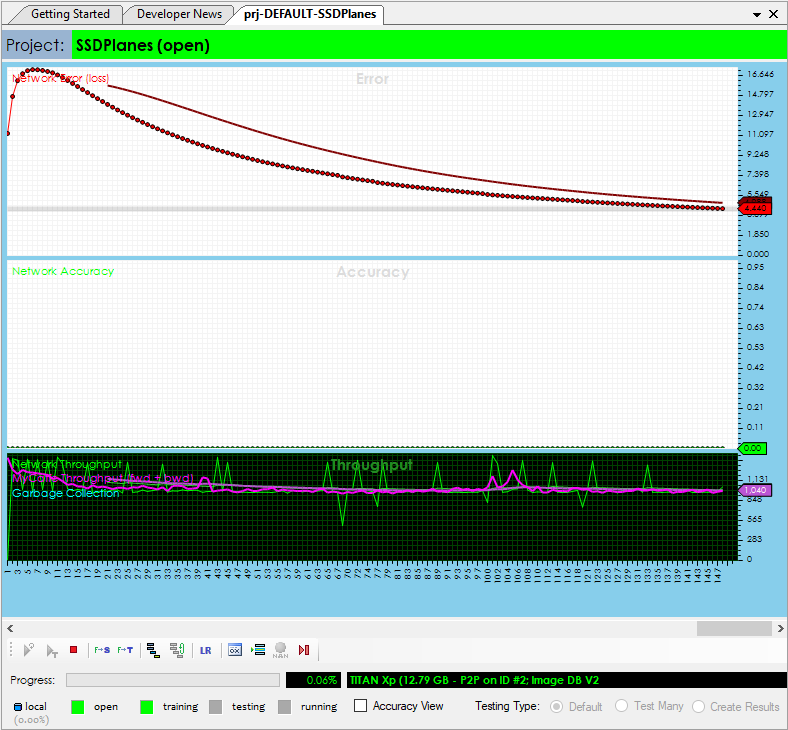The width and height of the screenshot is (788, 730).
Task: Click the 0.95 accuracy axis value
Action: pyautogui.click(x=755, y=267)
